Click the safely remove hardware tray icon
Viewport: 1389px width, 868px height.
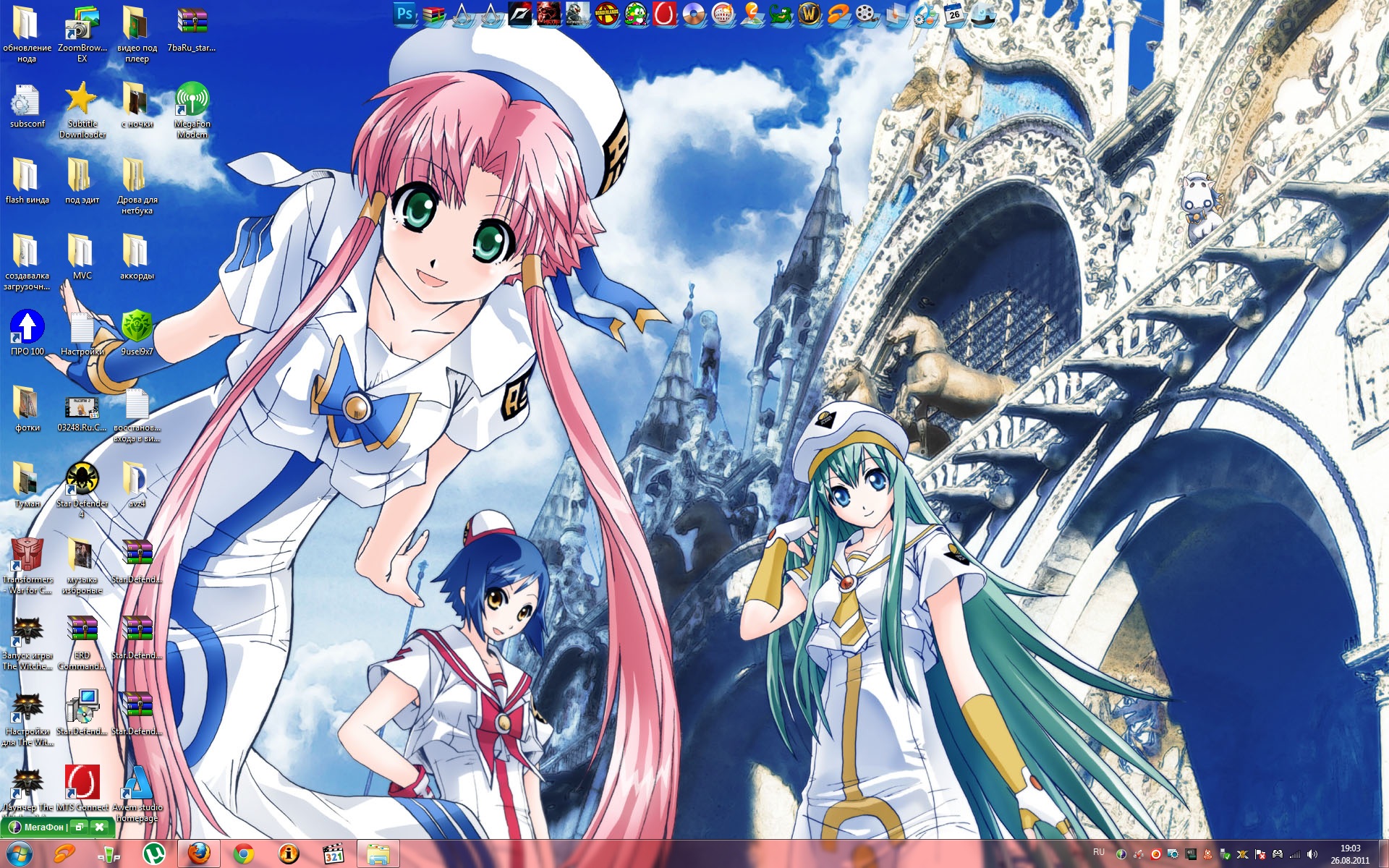click(x=1226, y=854)
